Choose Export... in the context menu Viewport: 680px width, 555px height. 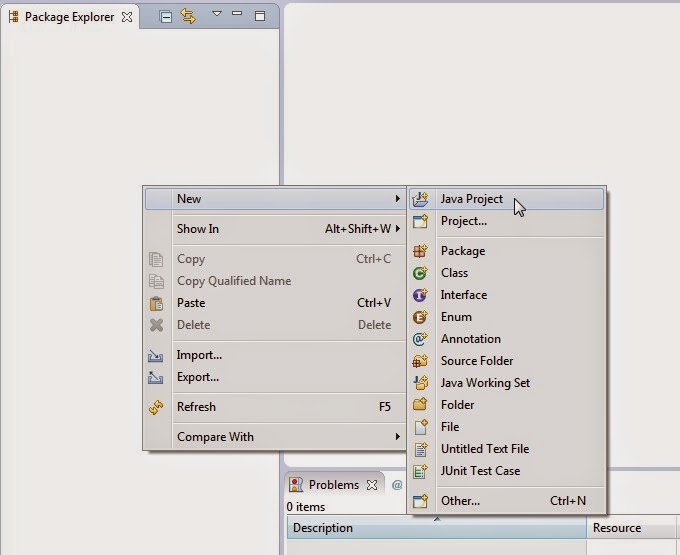pos(275,377)
